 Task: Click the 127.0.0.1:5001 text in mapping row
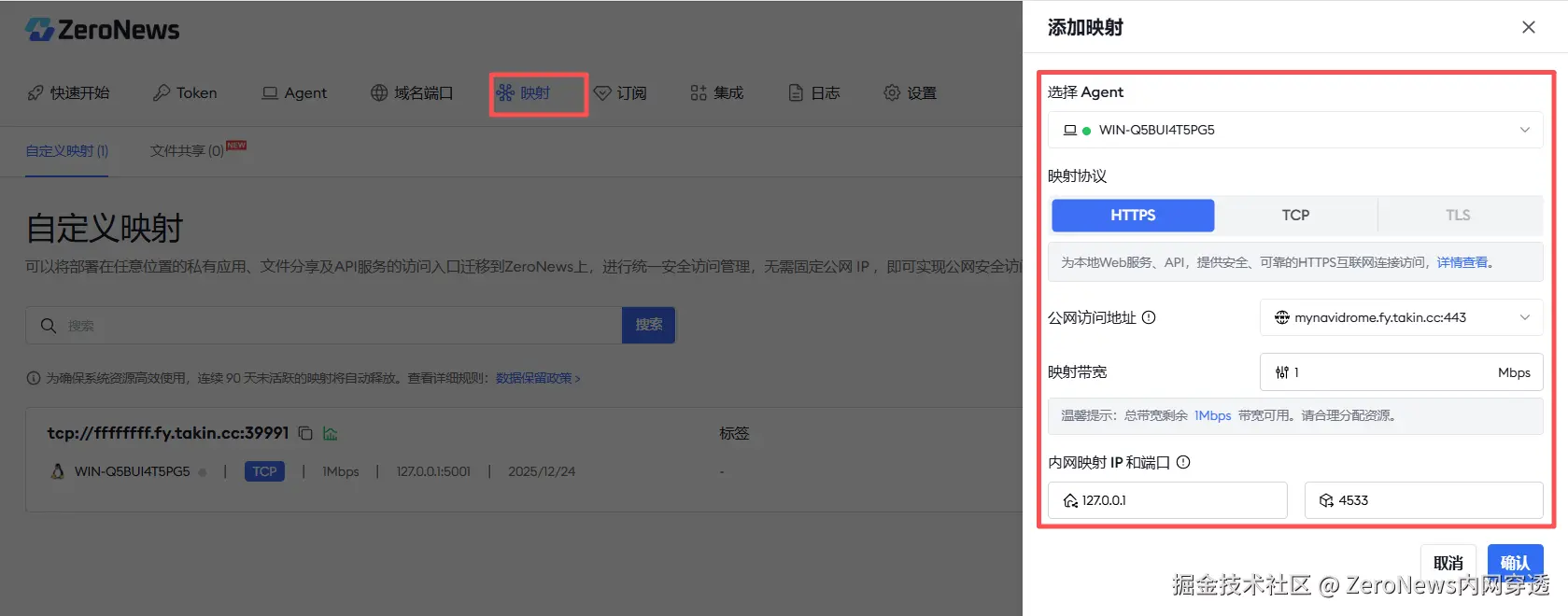[x=433, y=471]
